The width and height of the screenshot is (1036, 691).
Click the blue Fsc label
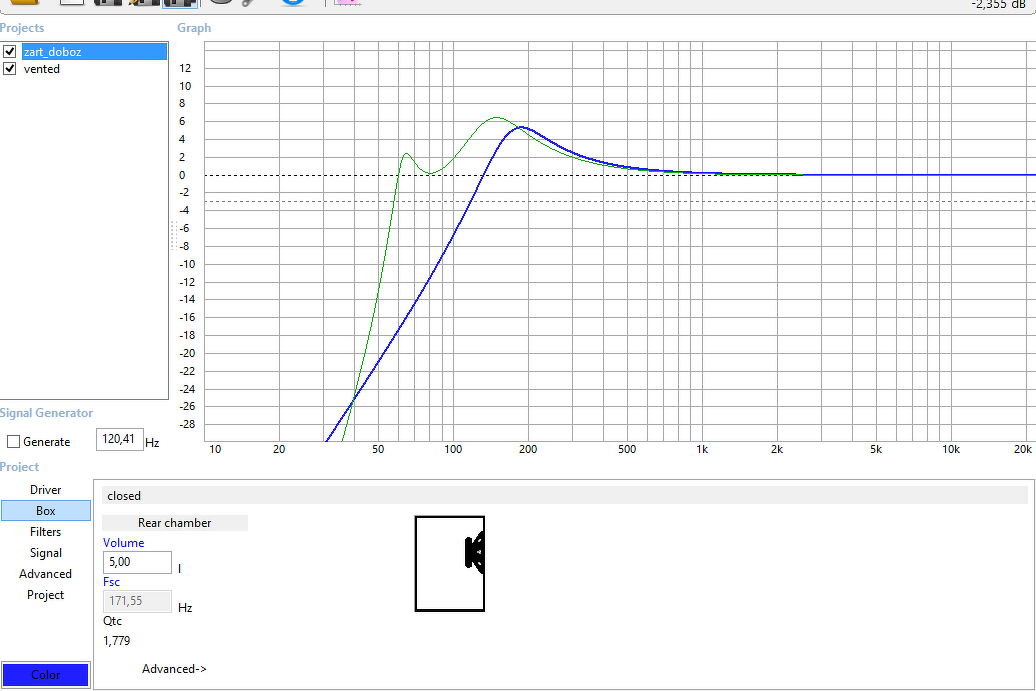pyautogui.click(x=112, y=581)
